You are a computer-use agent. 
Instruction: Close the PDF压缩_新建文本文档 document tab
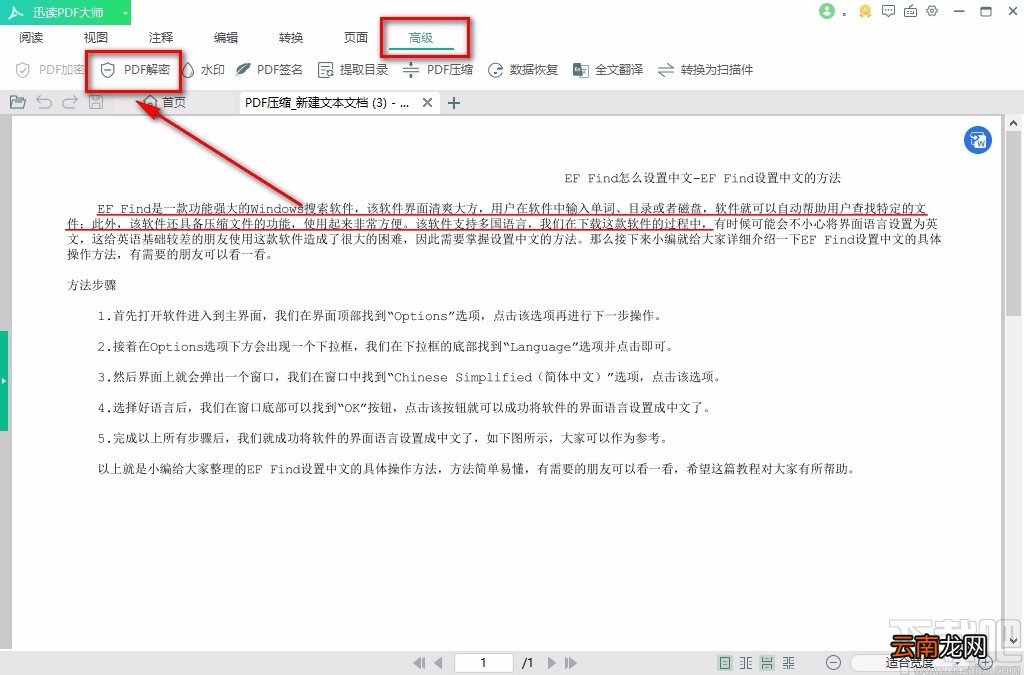tap(427, 102)
